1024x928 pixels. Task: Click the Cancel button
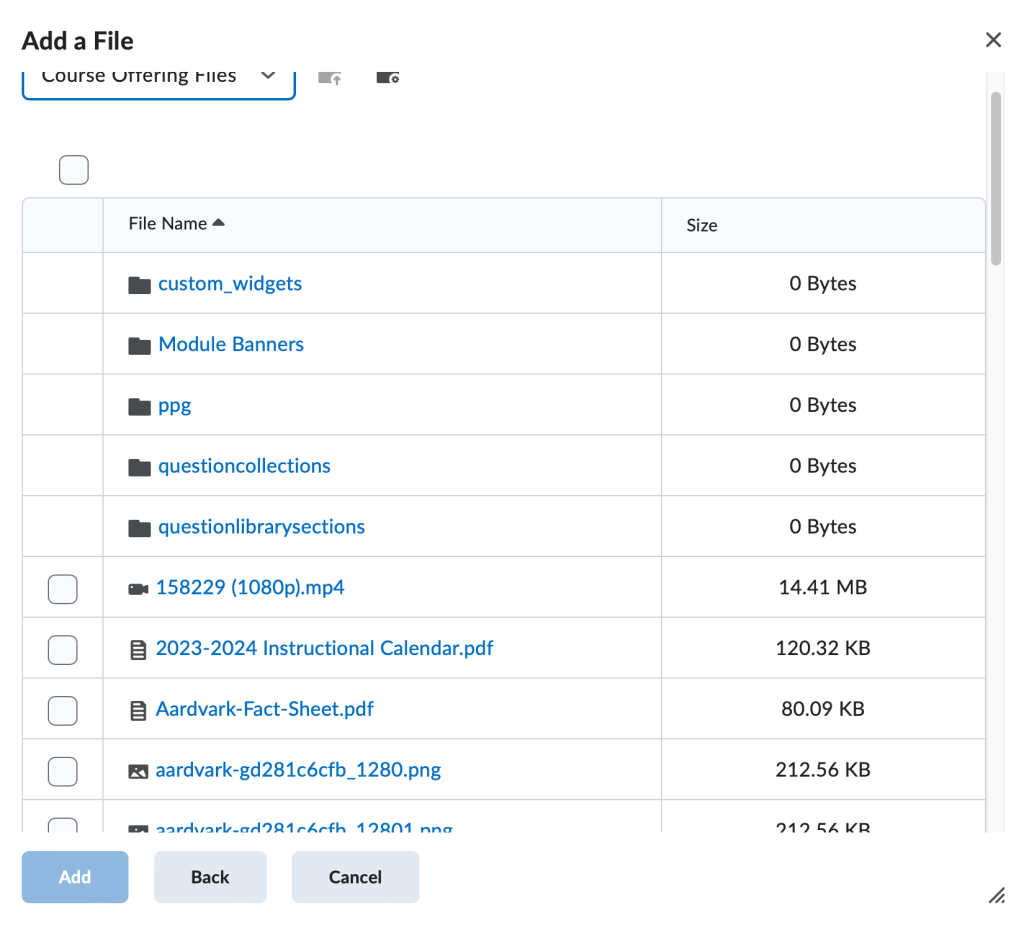coord(355,877)
